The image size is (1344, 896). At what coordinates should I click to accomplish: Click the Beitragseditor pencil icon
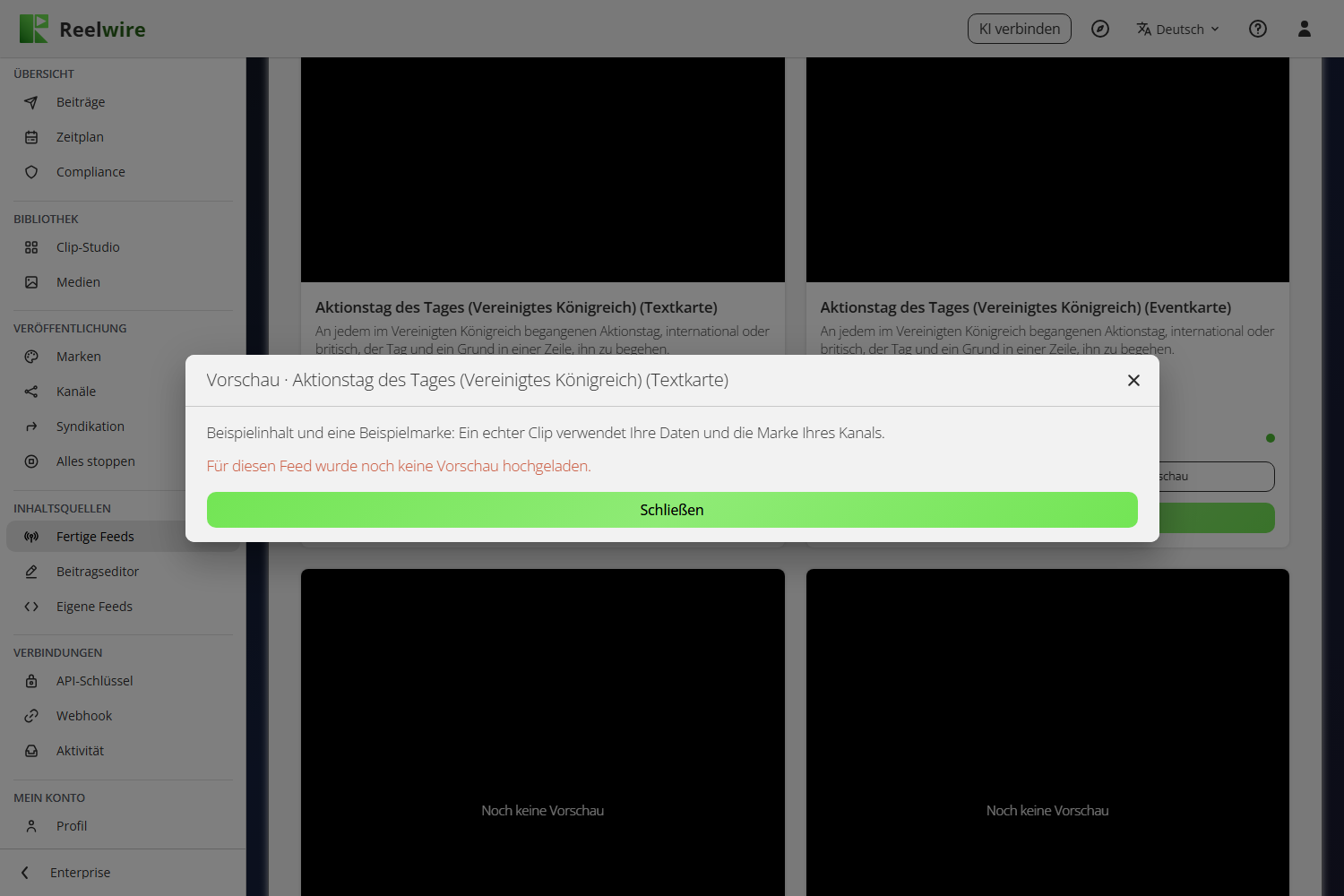[31, 572]
